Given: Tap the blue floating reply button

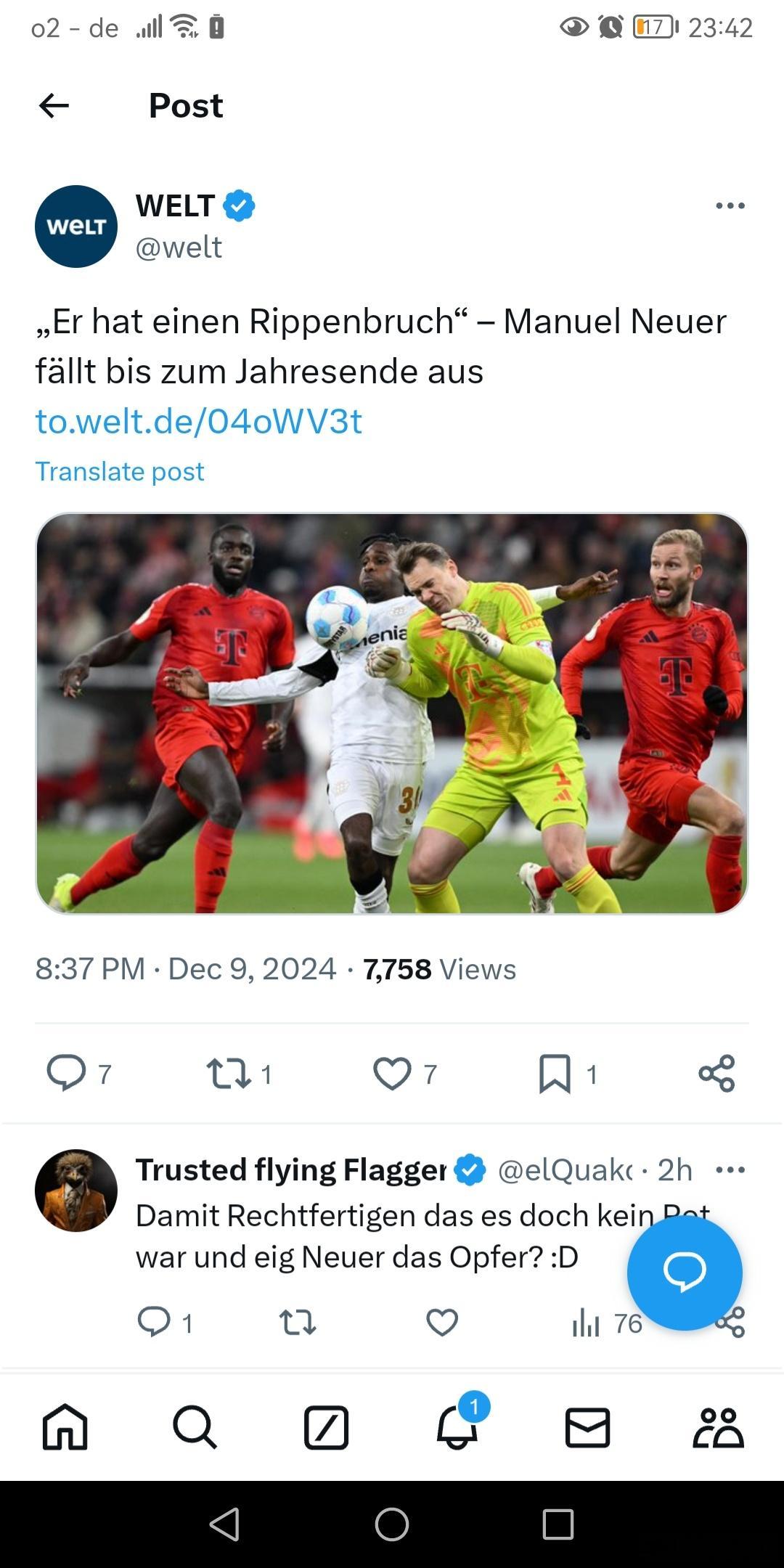Looking at the screenshot, I should click(685, 1273).
